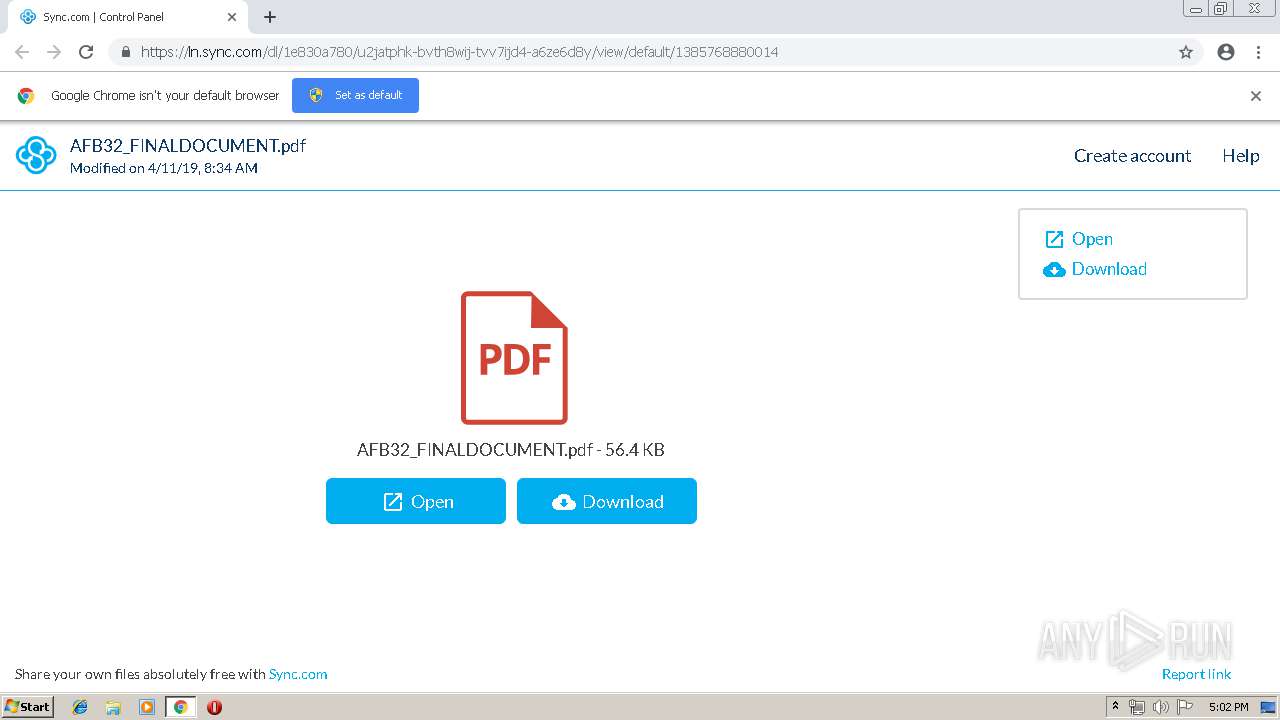The width and height of the screenshot is (1280, 720).
Task: Click the file name and 56.4 KB size label
Action: point(511,450)
